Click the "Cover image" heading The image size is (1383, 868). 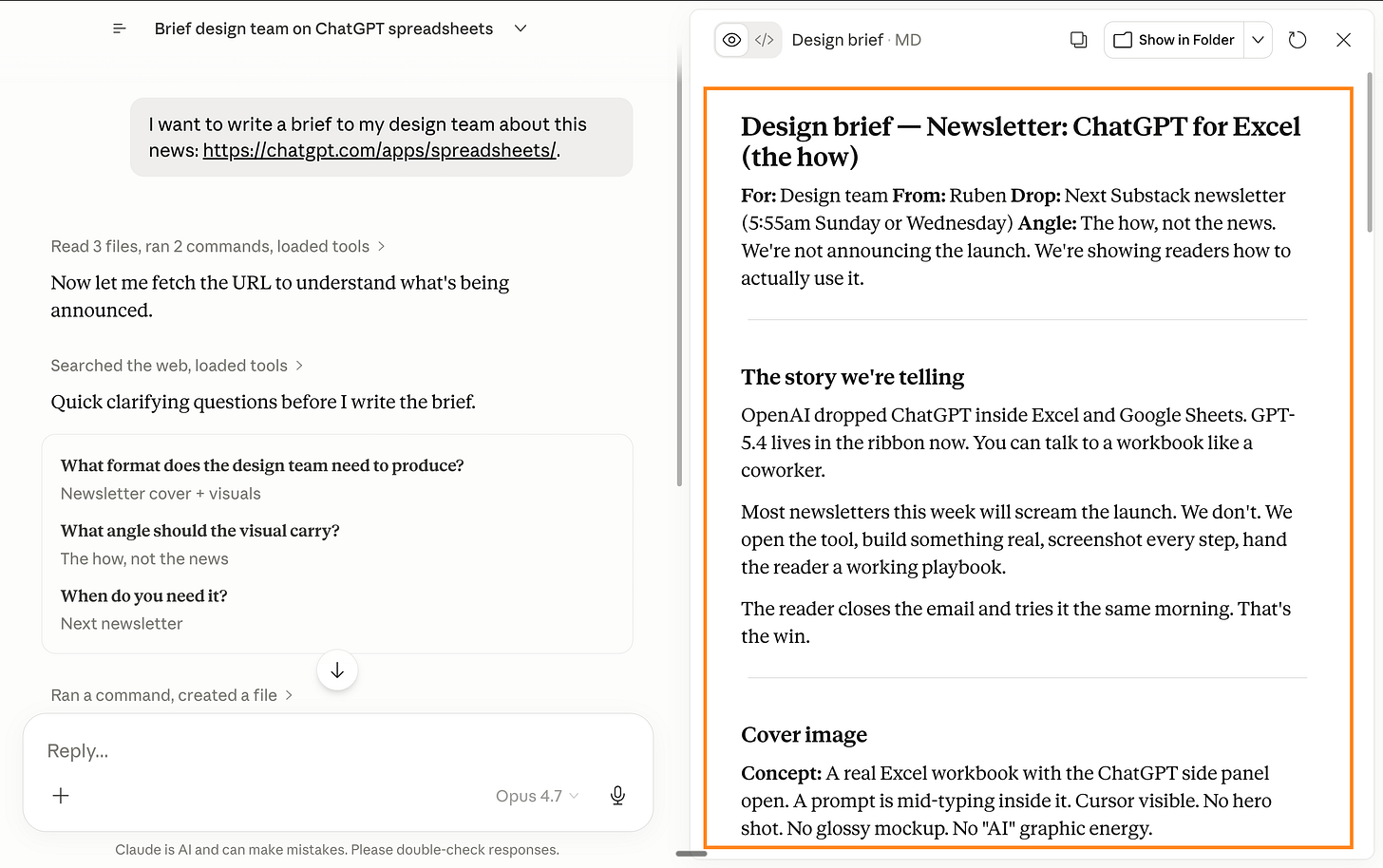coord(804,735)
